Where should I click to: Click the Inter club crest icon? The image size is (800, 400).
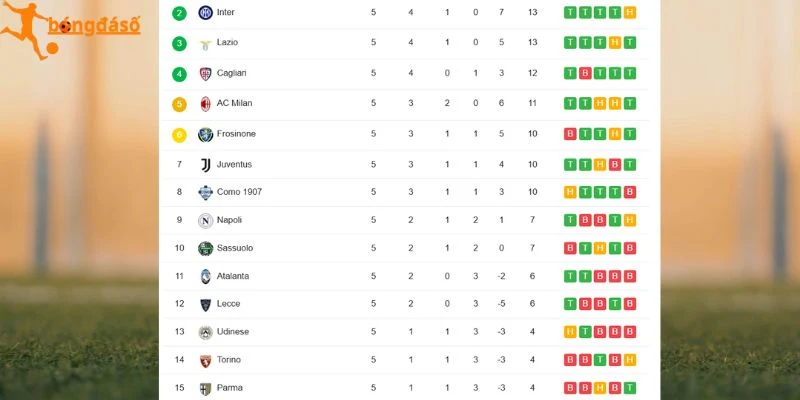(x=206, y=12)
